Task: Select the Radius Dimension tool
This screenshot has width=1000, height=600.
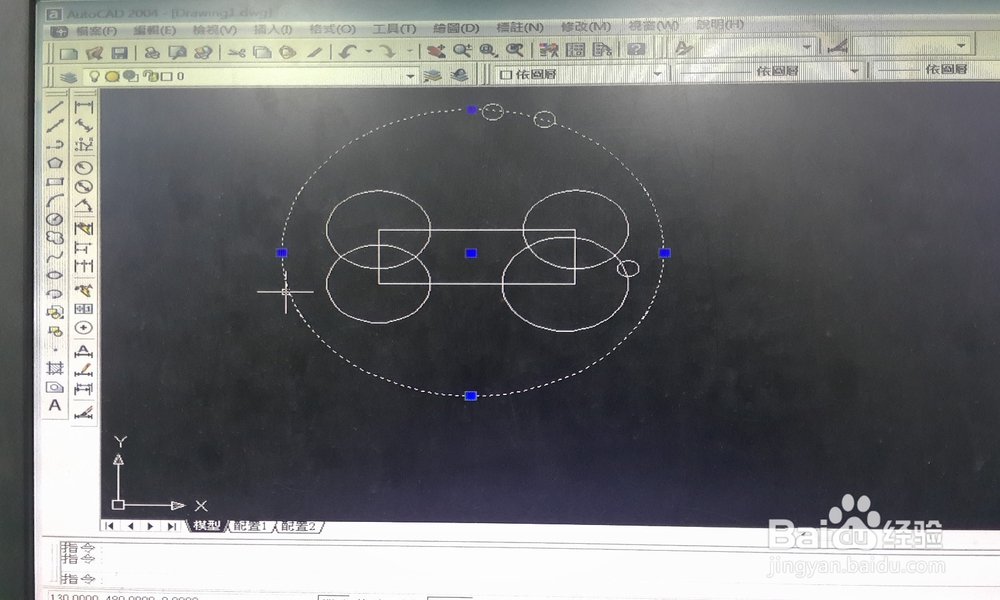Action: [84, 168]
